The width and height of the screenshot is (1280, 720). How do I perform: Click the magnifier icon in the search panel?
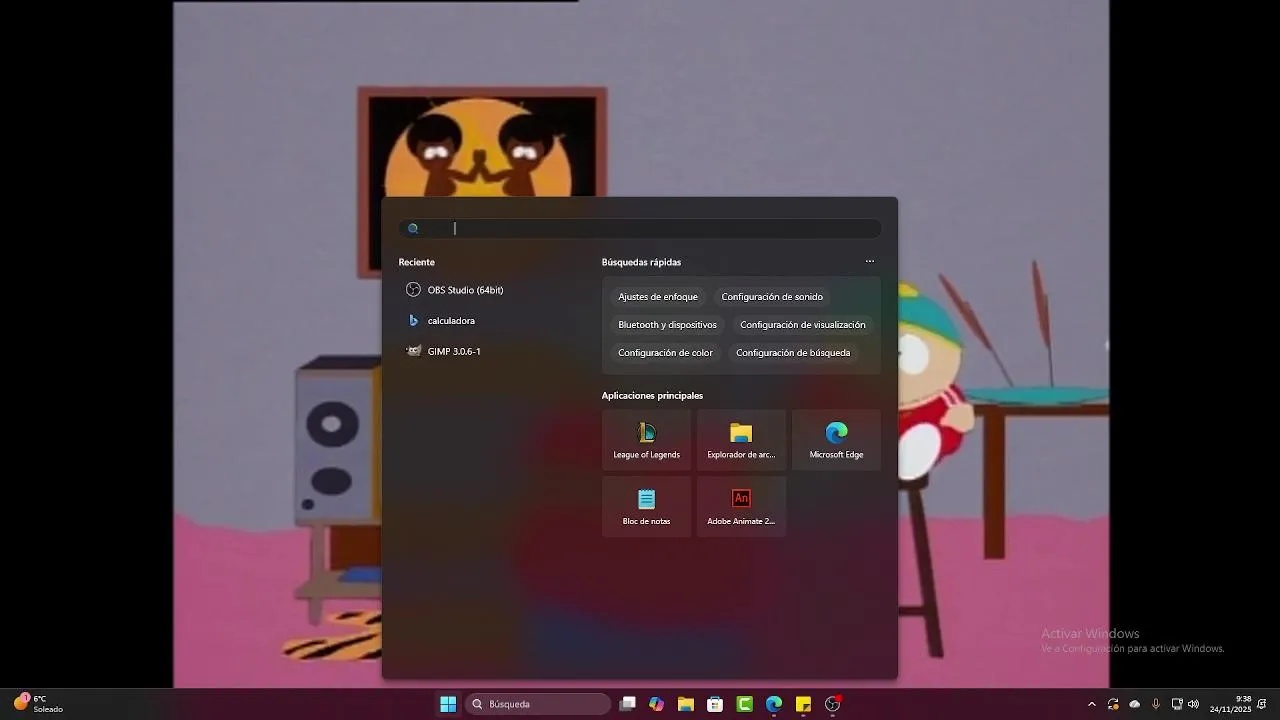(413, 228)
